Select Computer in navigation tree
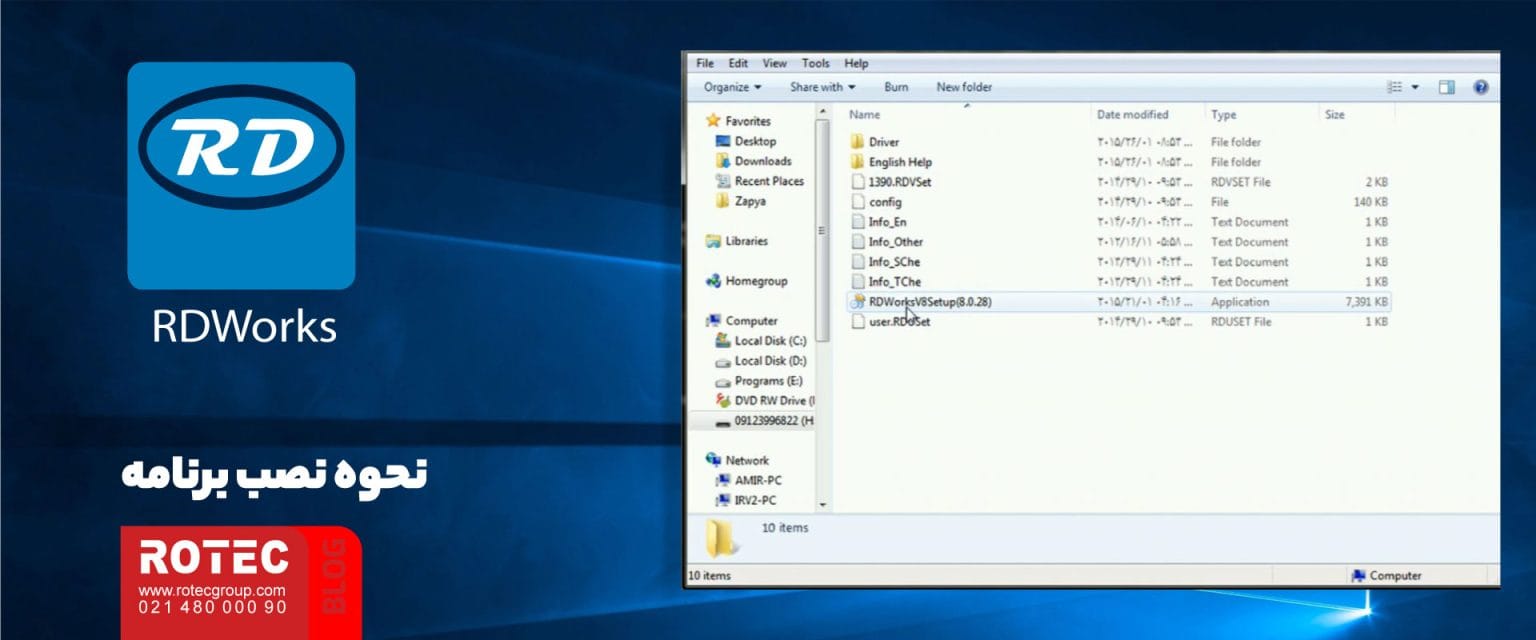Screen dimensions: 1536x640 click(x=751, y=321)
